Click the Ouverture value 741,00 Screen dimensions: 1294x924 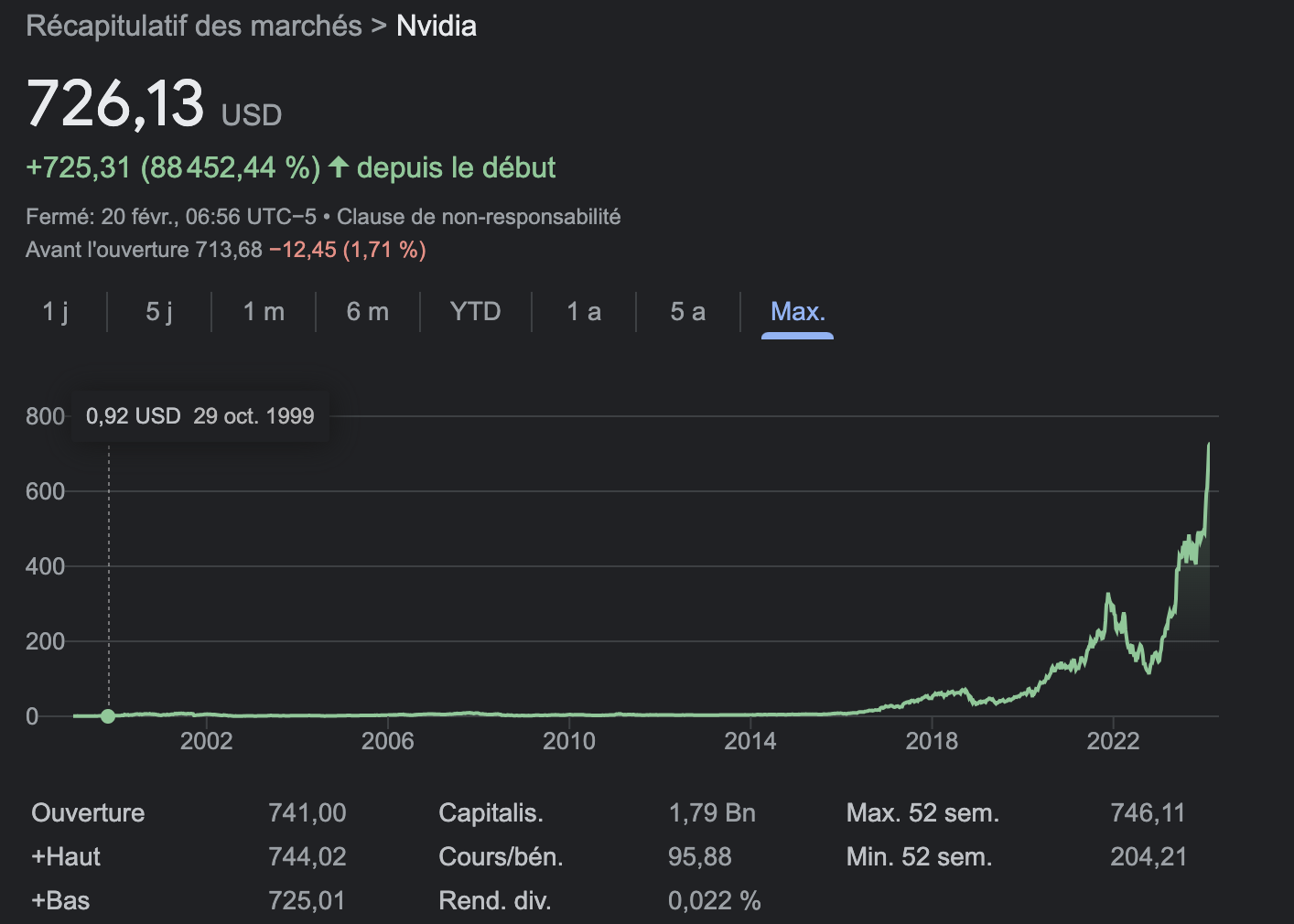(307, 812)
